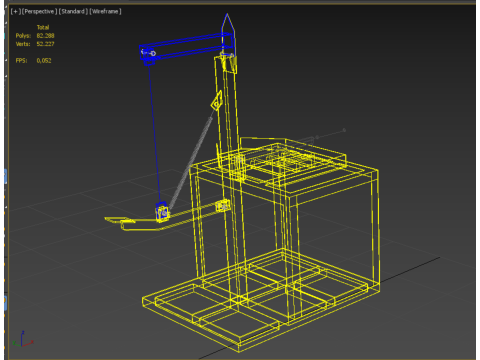The image size is (480, 360).
Task: Select the blue joint block on the pedal
Action: [162, 211]
